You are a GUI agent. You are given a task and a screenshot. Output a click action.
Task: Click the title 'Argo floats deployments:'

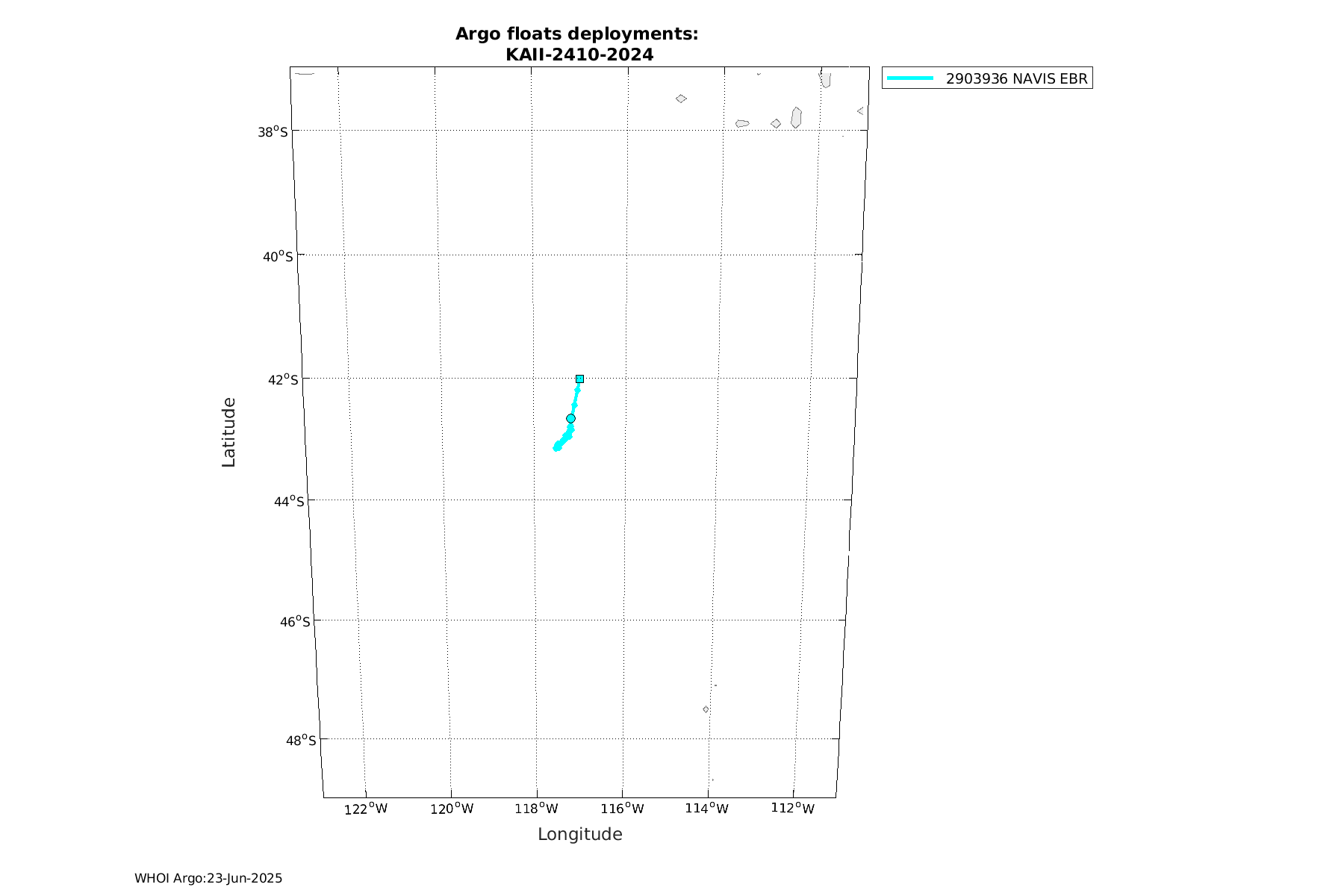click(x=576, y=34)
